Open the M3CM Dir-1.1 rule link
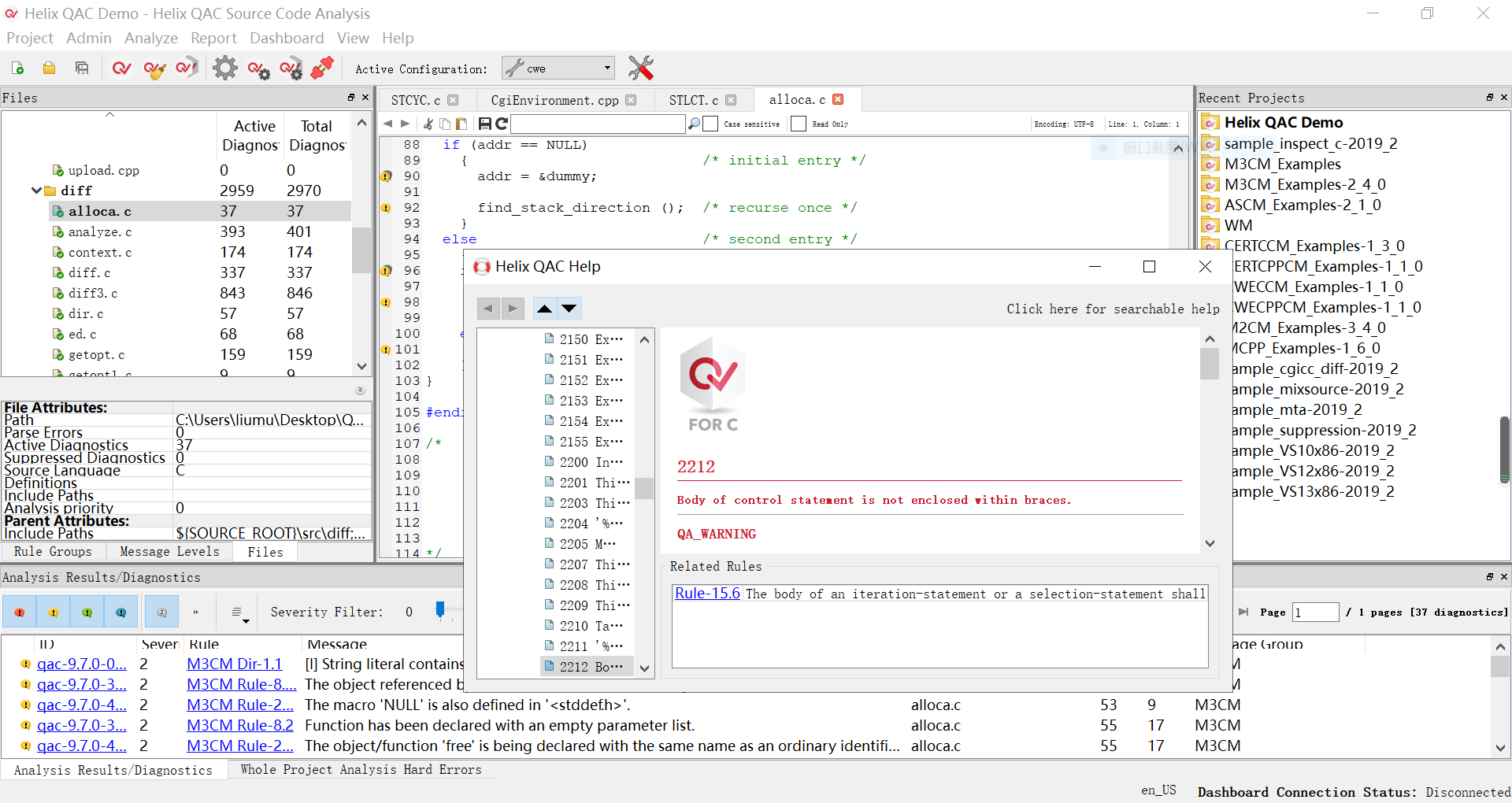1512x803 pixels. coord(234,664)
